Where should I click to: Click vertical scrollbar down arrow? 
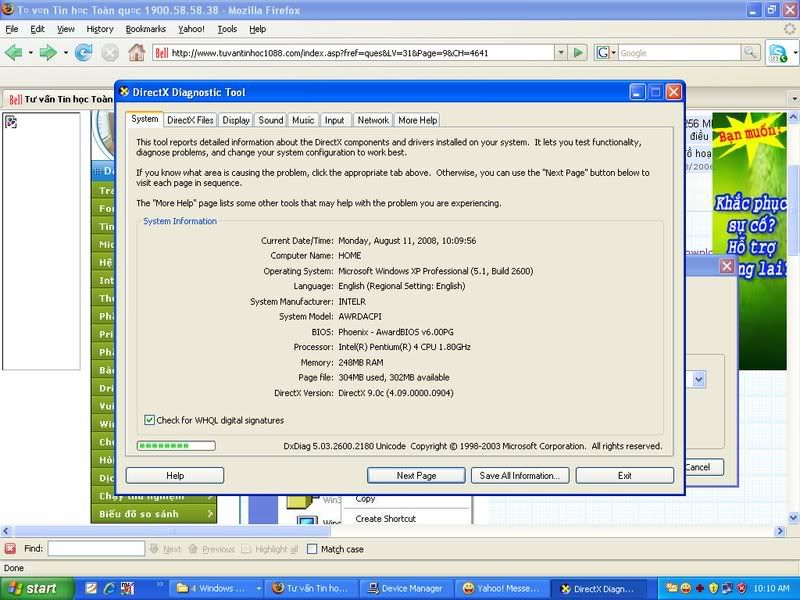pyautogui.click(x=793, y=518)
